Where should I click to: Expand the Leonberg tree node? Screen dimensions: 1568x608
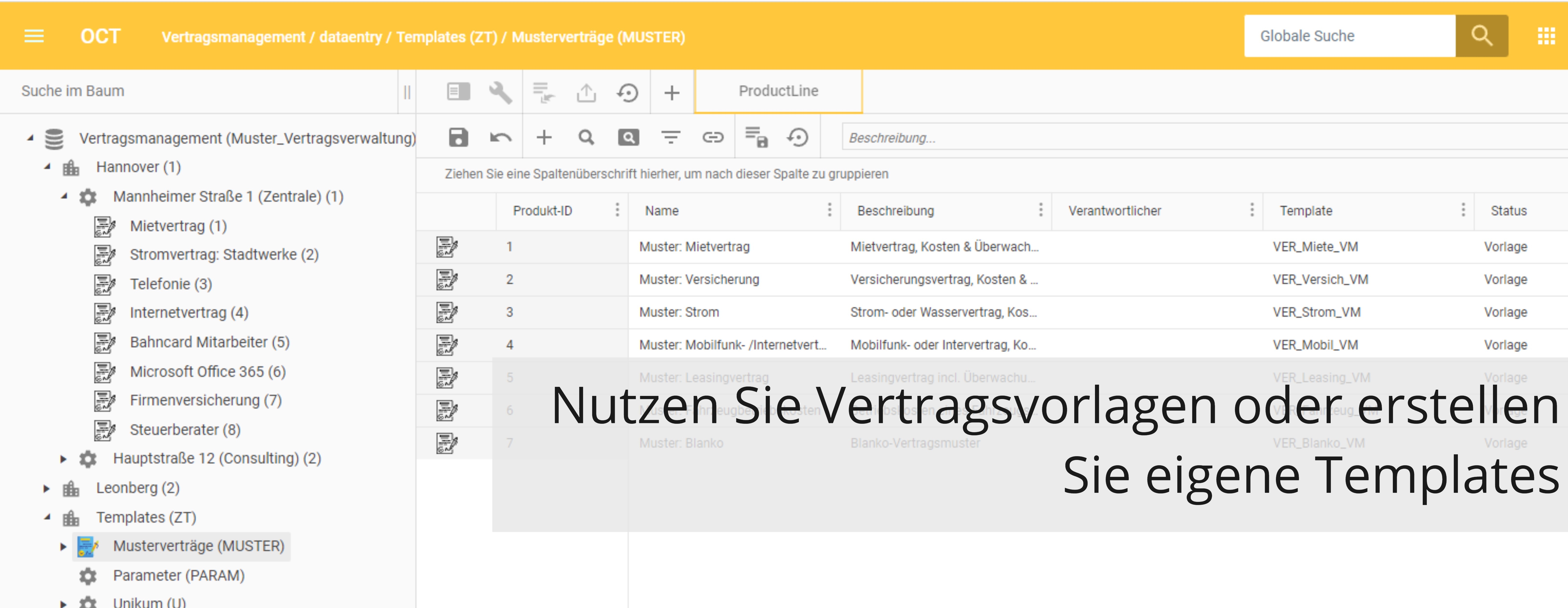(x=47, y=488)
